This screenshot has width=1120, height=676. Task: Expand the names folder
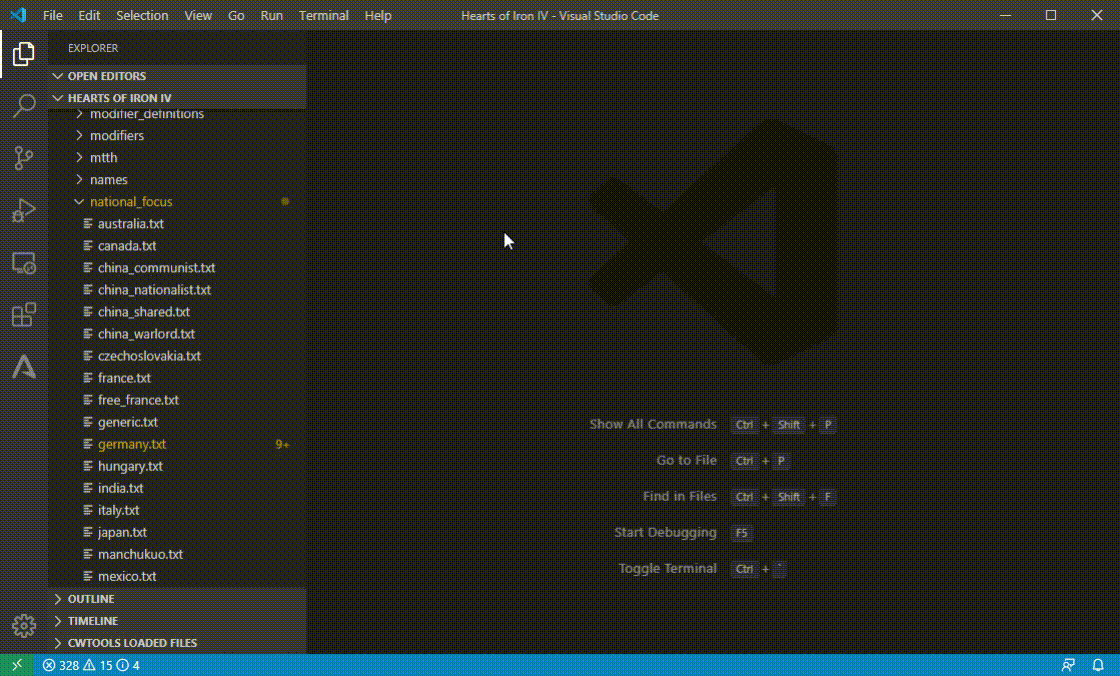[177, 179]
